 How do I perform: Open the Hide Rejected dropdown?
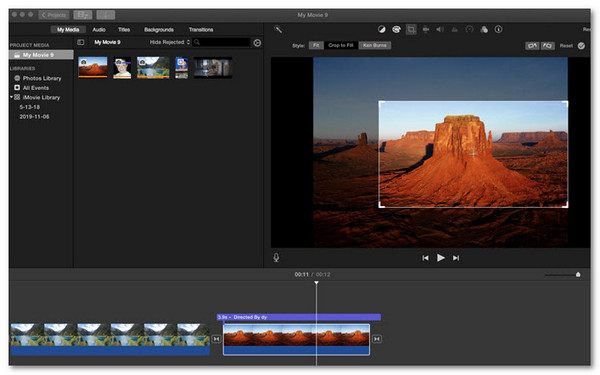point(170,42)
